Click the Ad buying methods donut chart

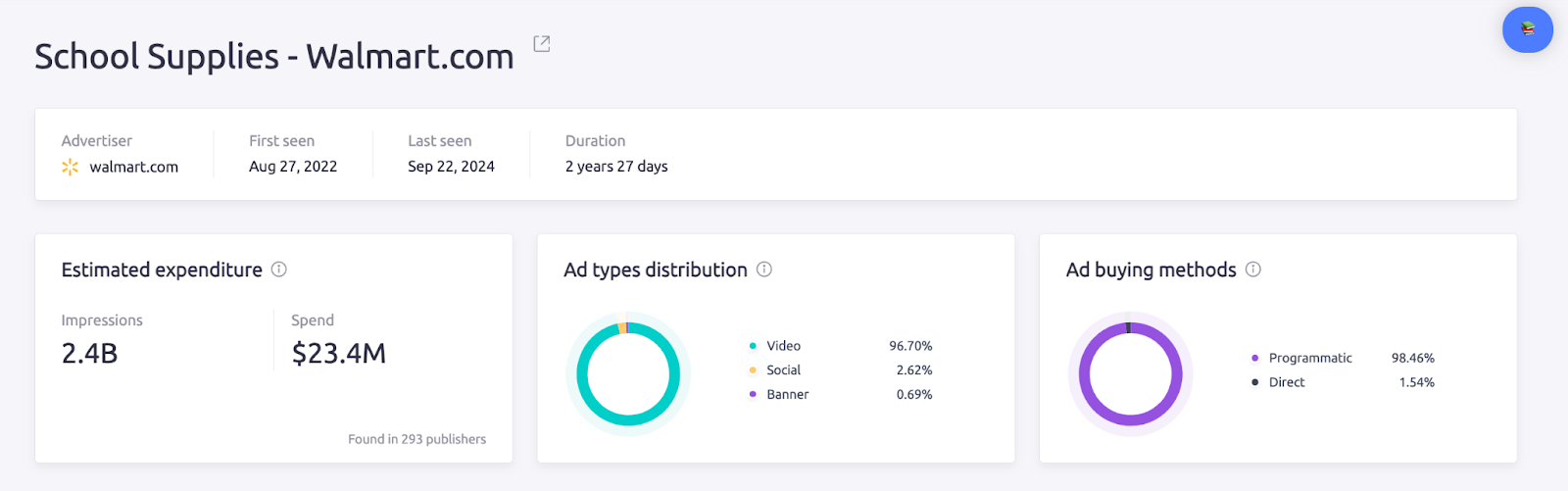point(1130,373)
